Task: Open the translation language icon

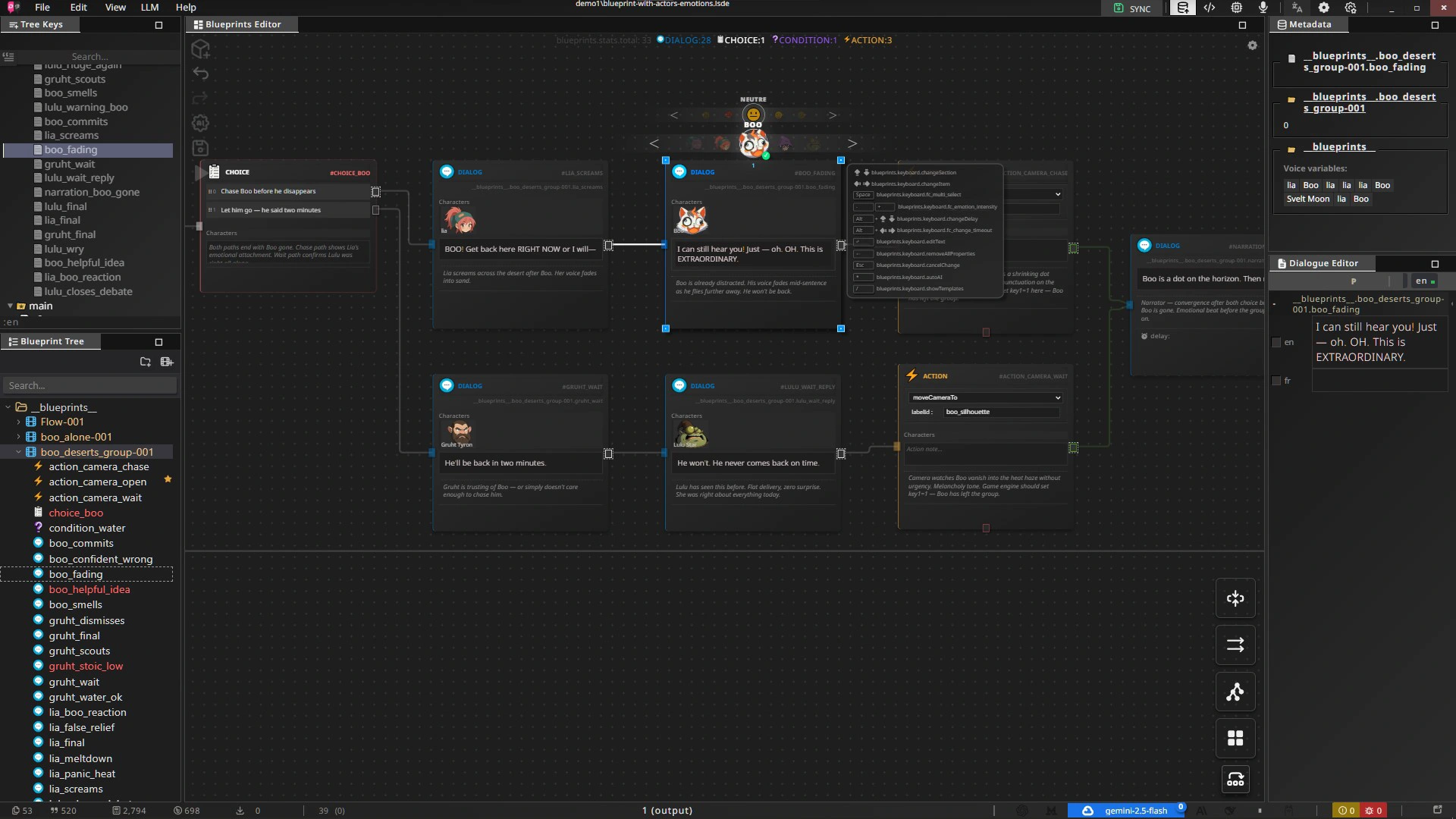Action: [x=1298, y=8]
